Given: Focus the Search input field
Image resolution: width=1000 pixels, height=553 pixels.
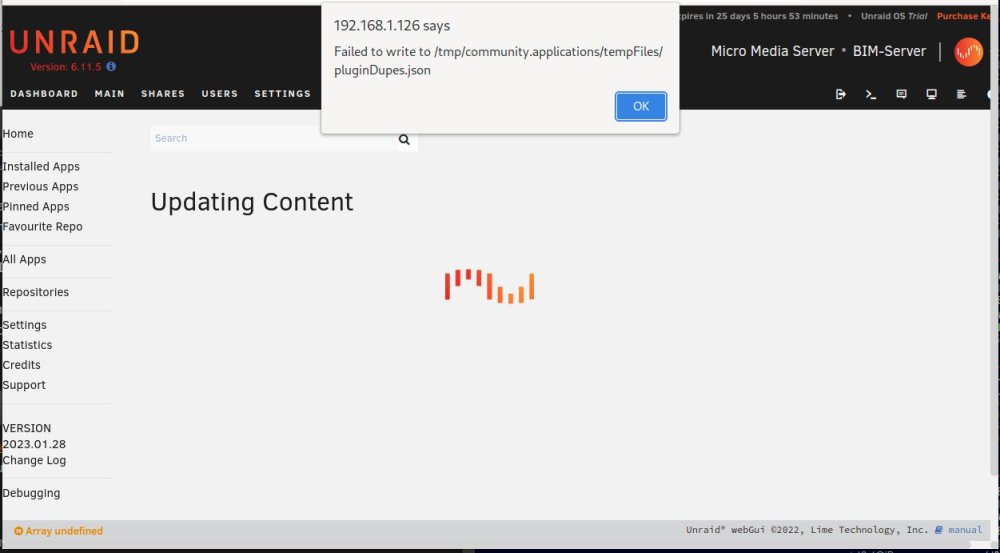Looking at the screenshot, I should [x=274, y=138].
